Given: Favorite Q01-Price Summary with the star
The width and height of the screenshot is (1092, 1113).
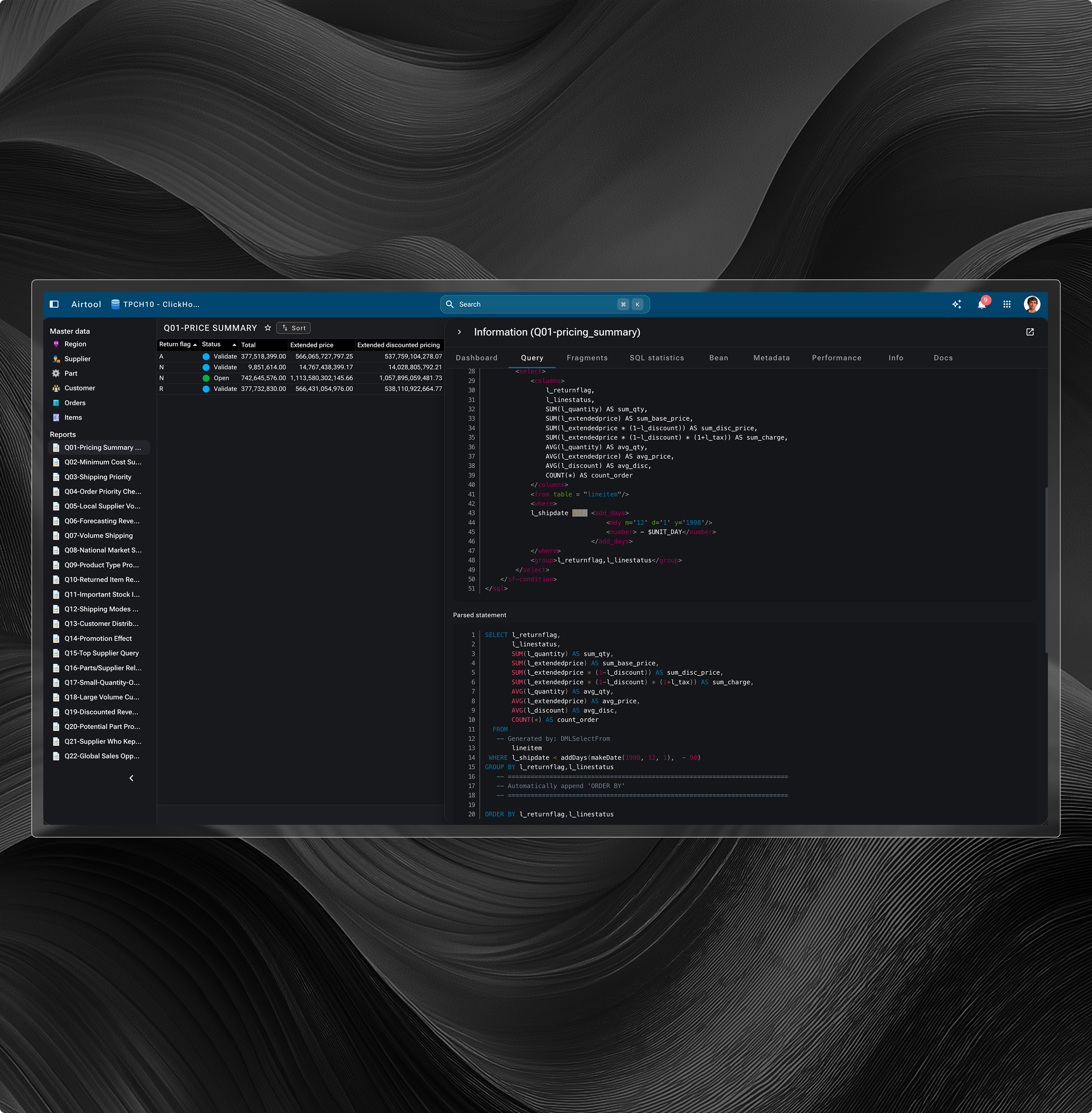Looking at the screenshot, I should click(x=268, y=328).
